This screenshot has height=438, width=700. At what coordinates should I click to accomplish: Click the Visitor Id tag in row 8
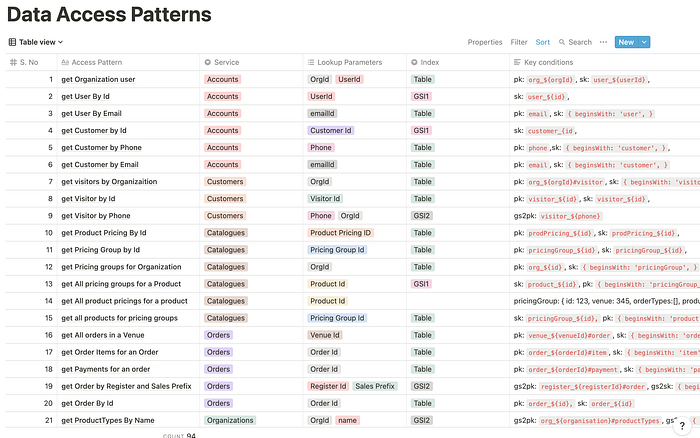325,199
